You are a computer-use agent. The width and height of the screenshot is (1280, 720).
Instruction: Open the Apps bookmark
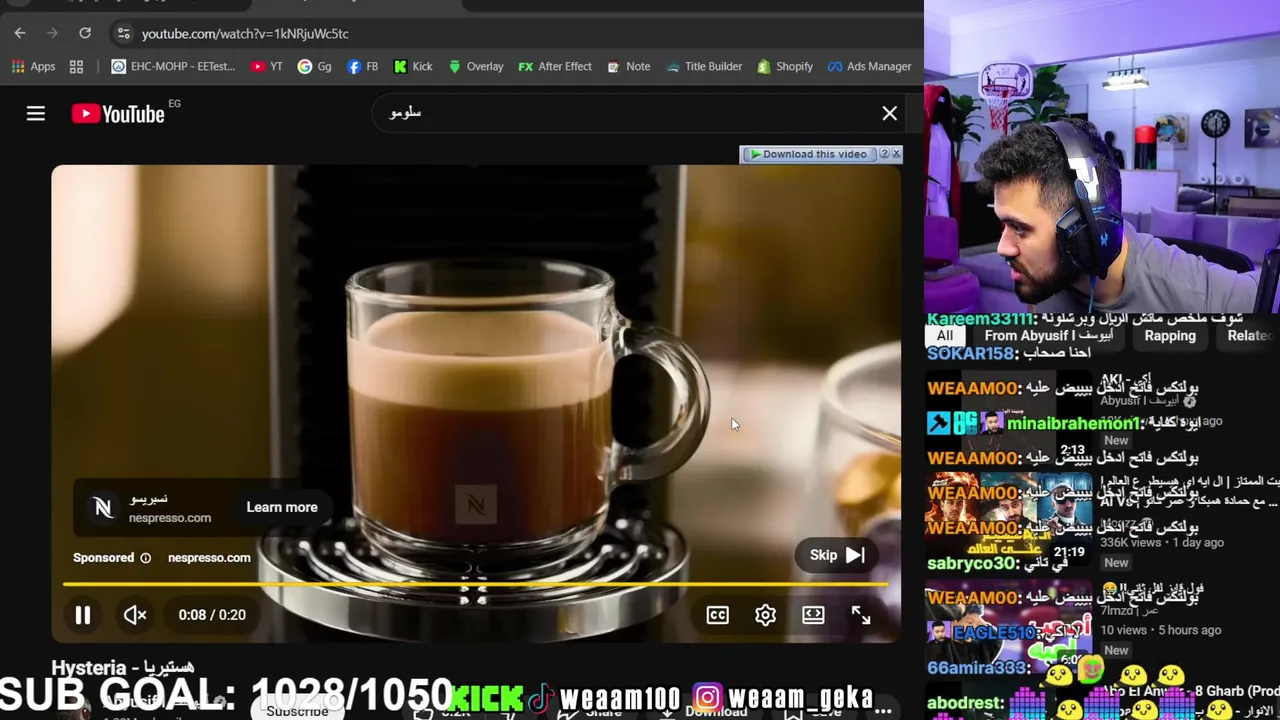tap(34, 67)
